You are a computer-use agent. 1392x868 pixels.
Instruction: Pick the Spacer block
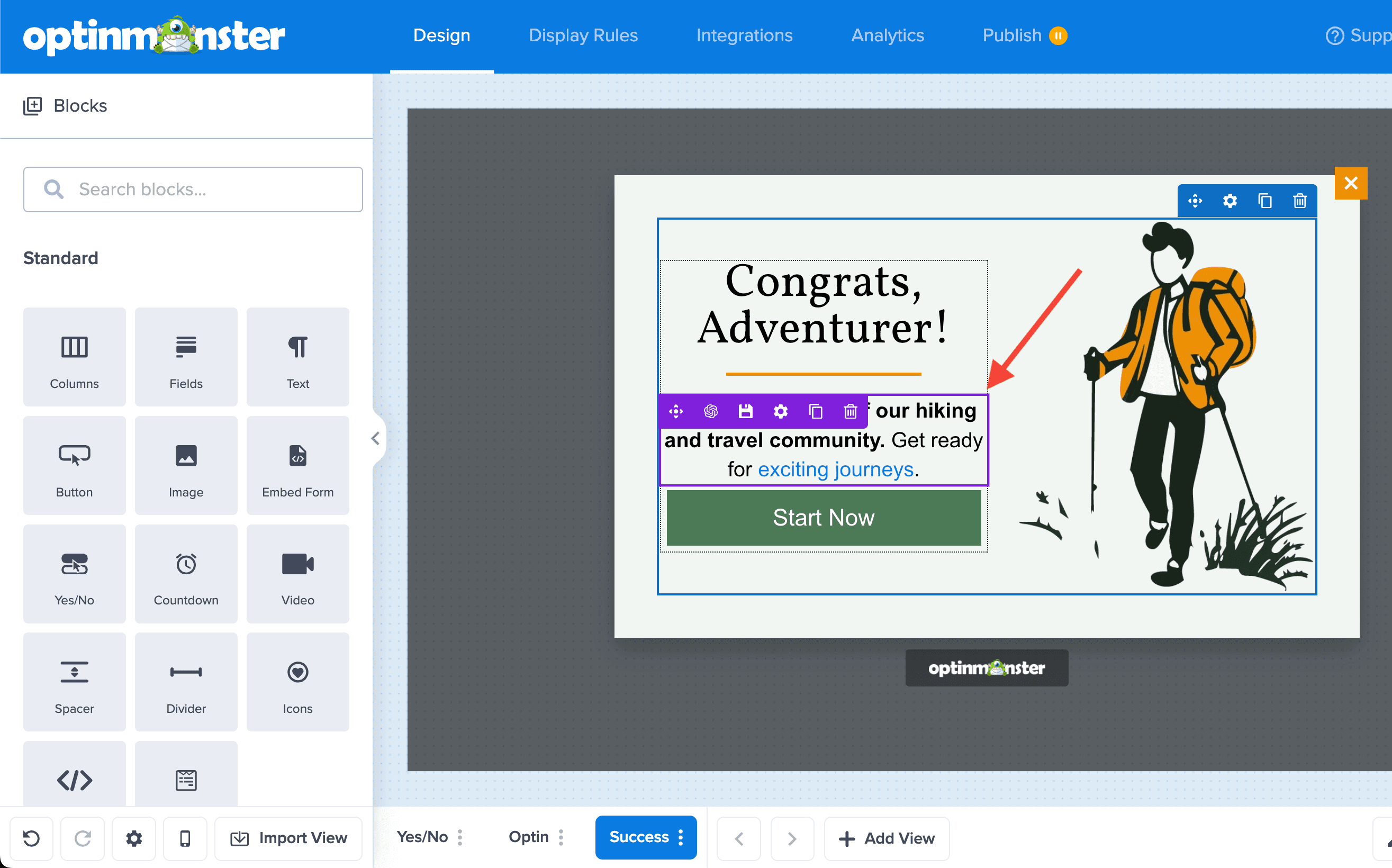pyautogui.click(x=74, y=681)
